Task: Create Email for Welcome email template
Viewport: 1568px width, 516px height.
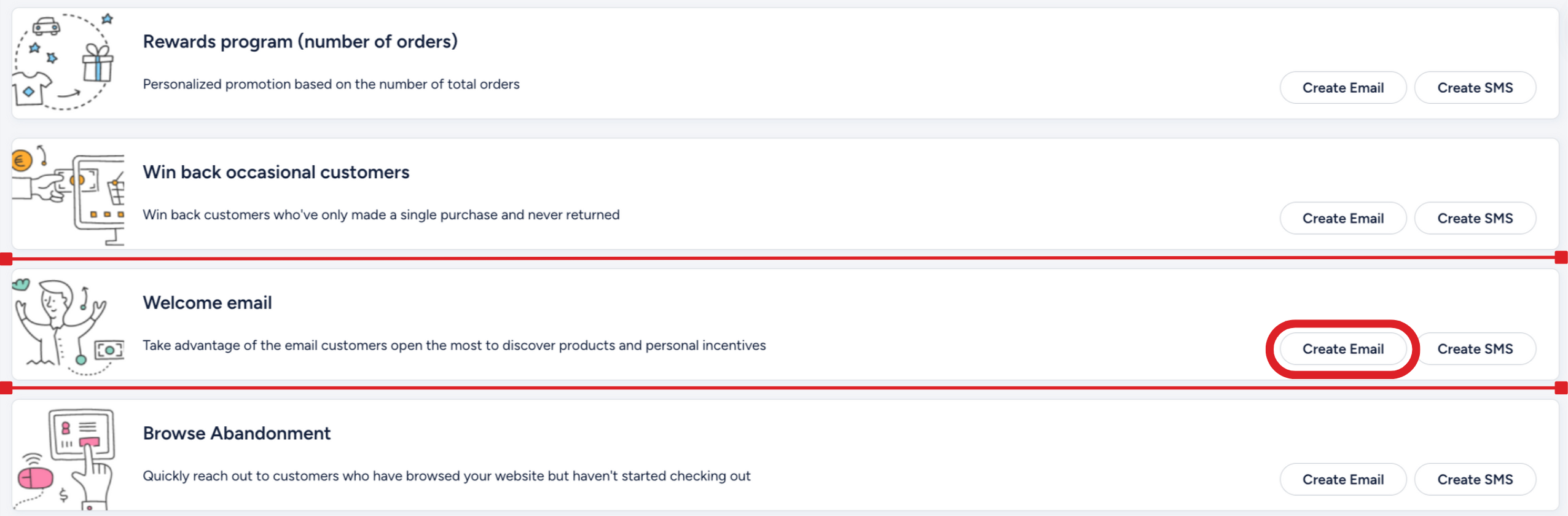Action: pos(1343,349)
